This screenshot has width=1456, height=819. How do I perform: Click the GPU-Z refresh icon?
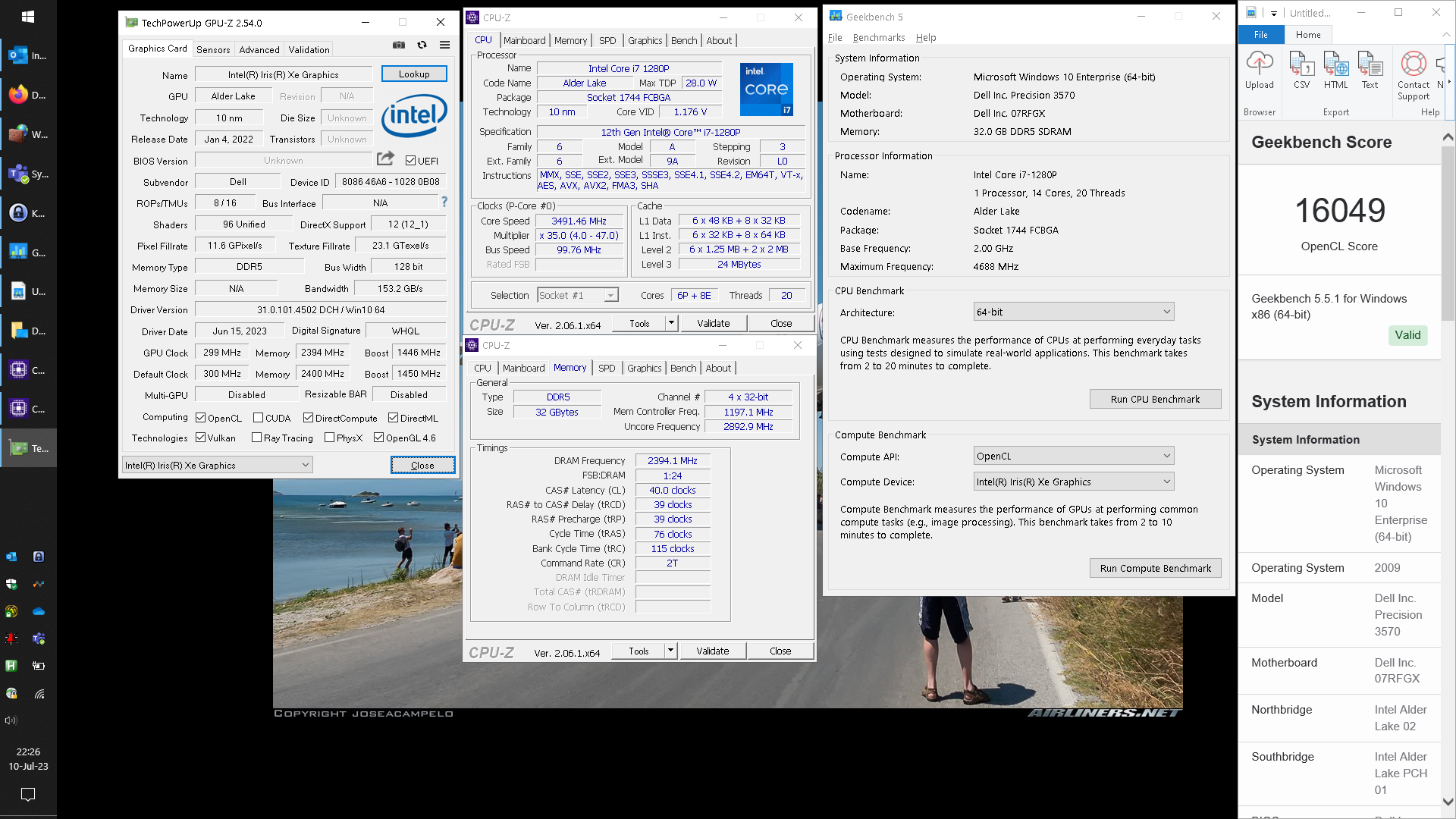coord(422,45)
